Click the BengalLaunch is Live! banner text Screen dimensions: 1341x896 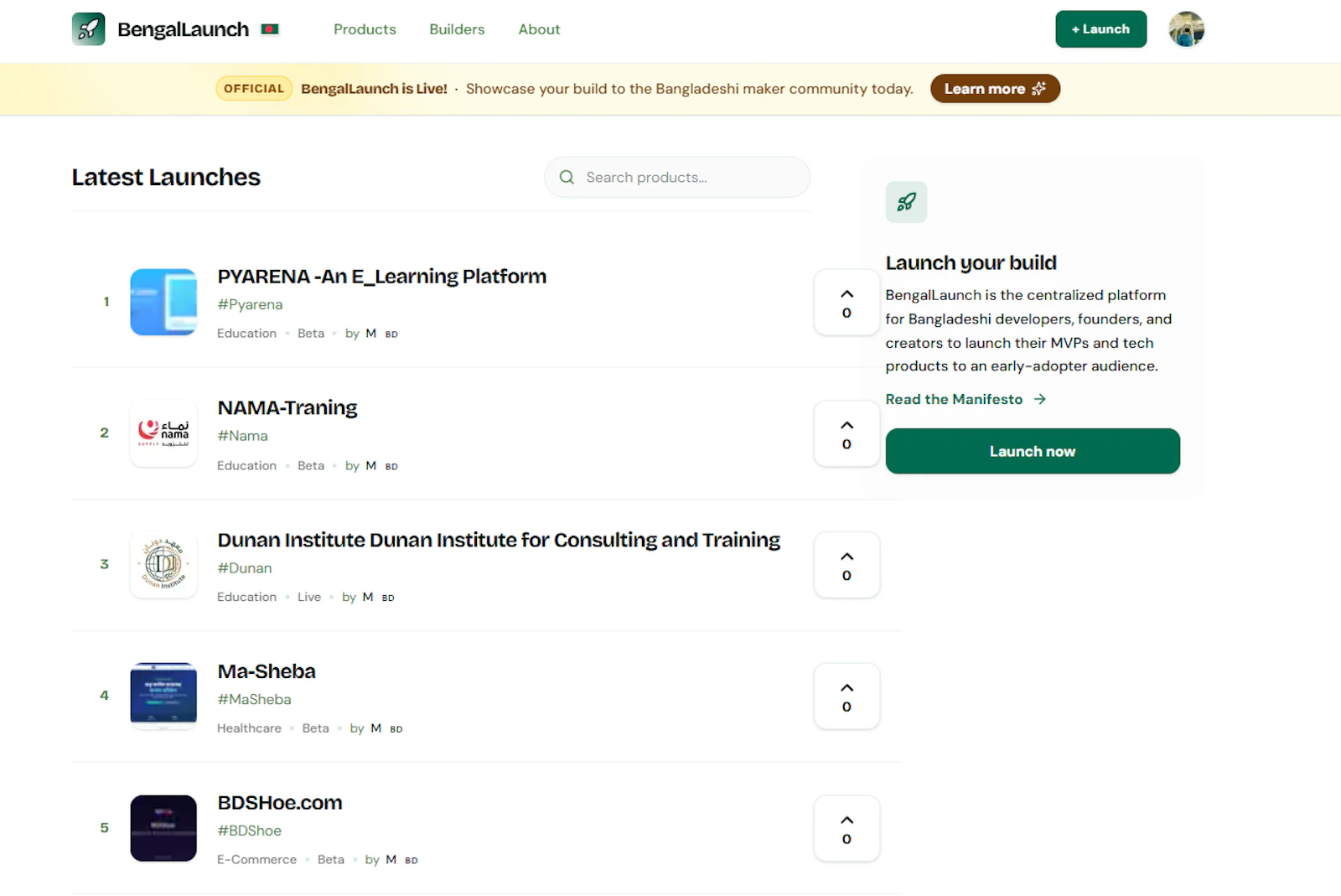(374, 89)
